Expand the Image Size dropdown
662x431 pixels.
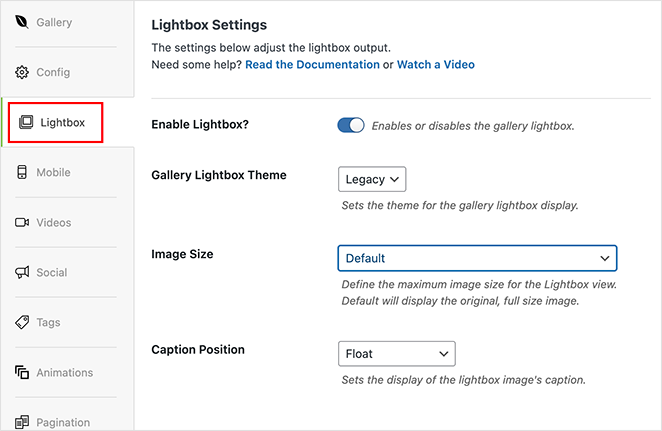click(477, 258)
